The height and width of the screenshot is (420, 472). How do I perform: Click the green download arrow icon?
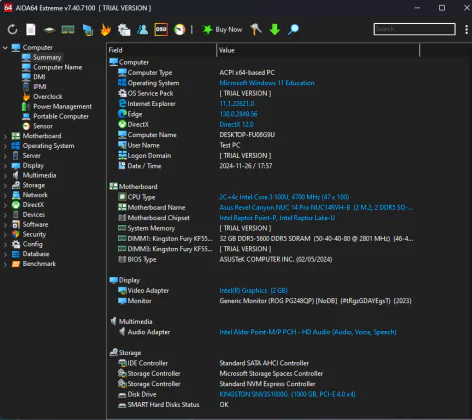[275, 29]
